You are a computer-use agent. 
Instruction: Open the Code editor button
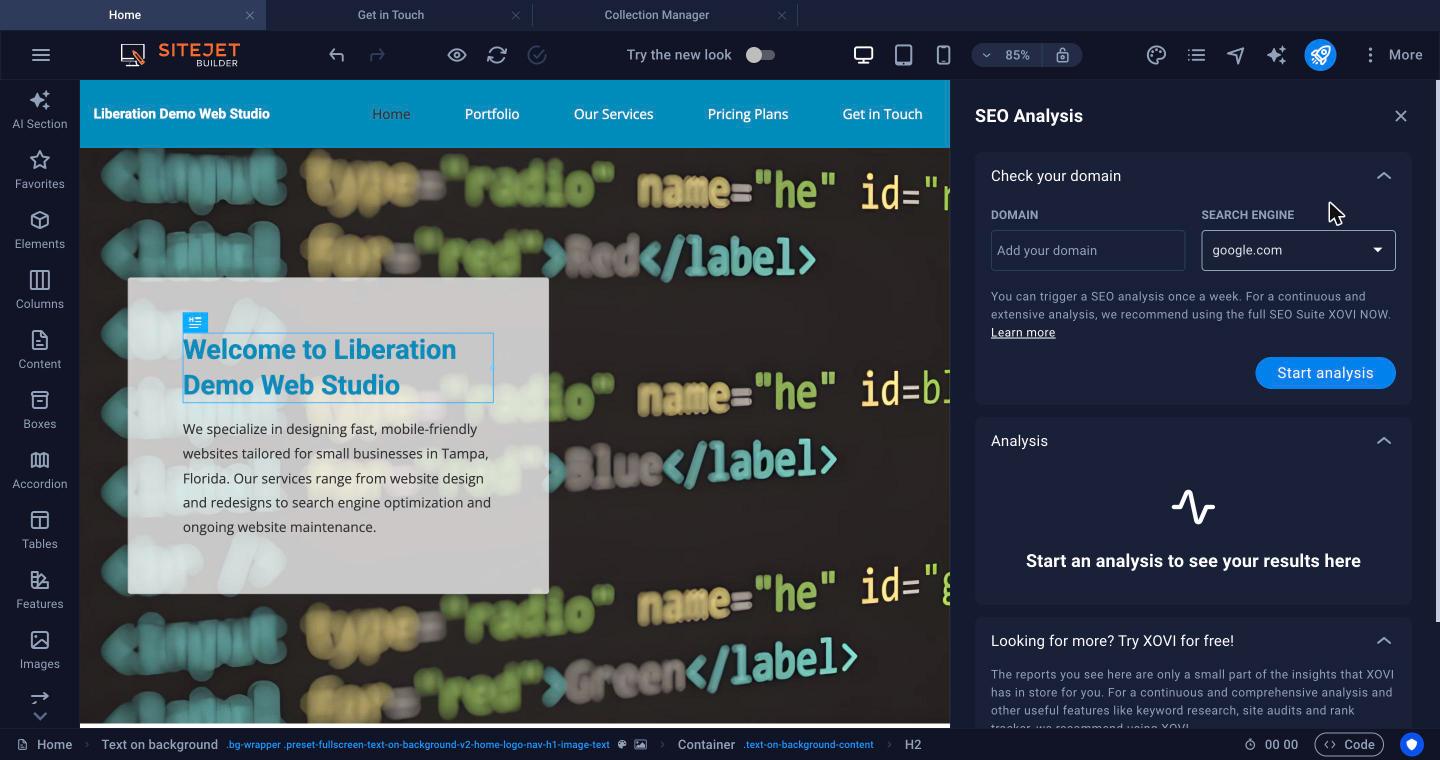1349,744
